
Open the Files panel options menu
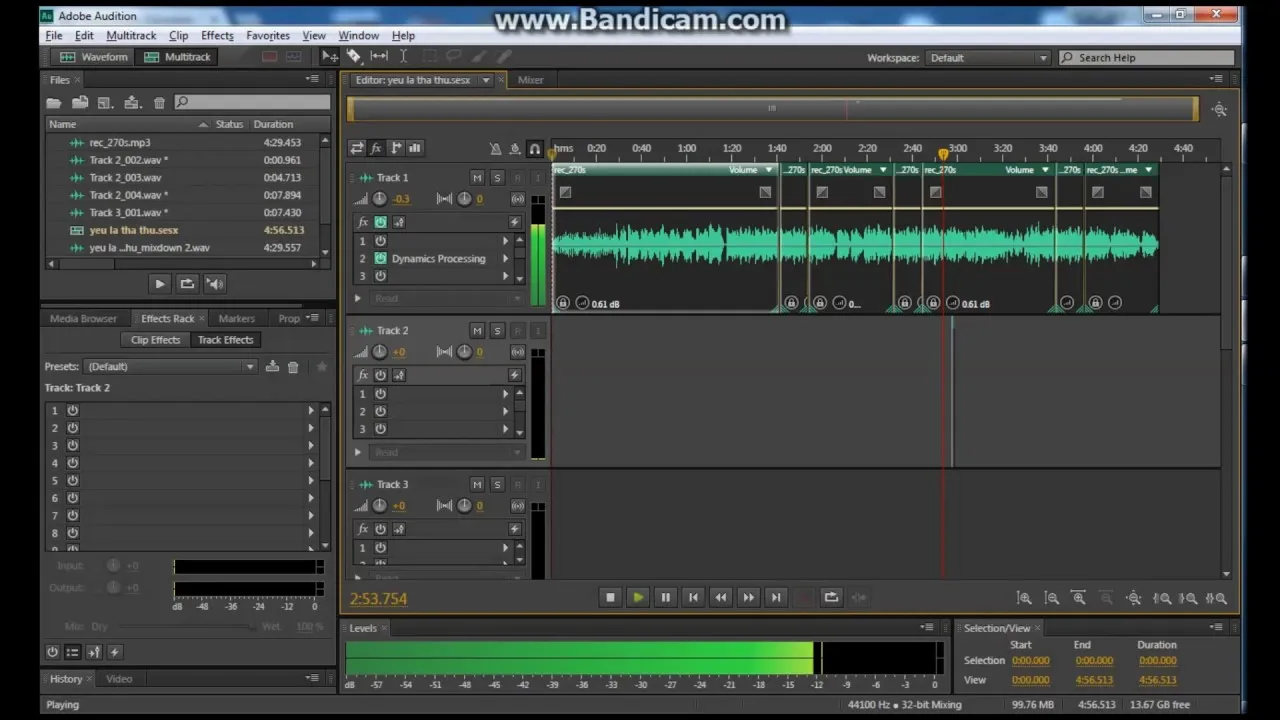coord(313,80)
